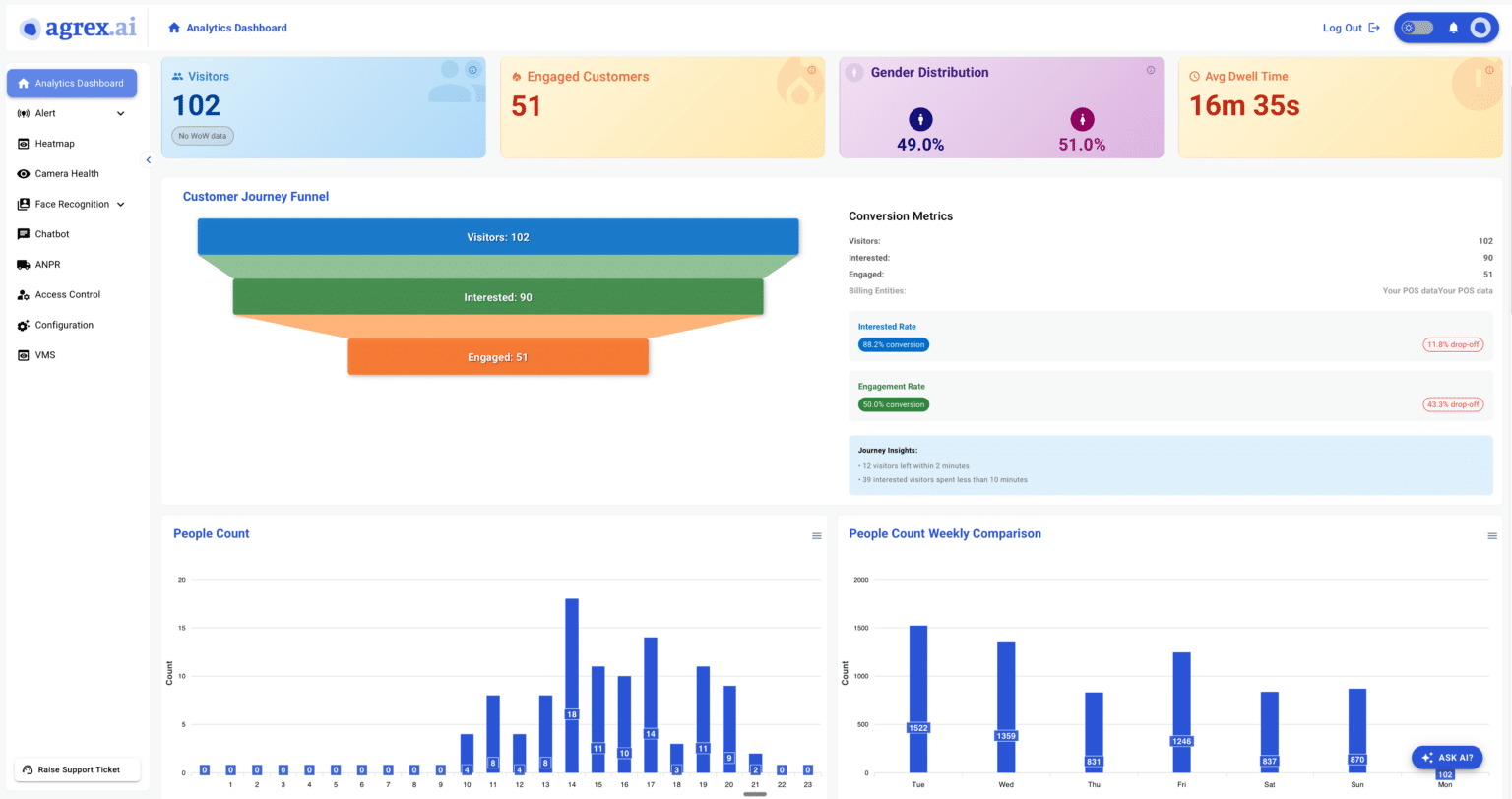Collapse the left sidebar
Viewport: 1512px width, 799px height.
pyautogui.click(x=149, y=159)
